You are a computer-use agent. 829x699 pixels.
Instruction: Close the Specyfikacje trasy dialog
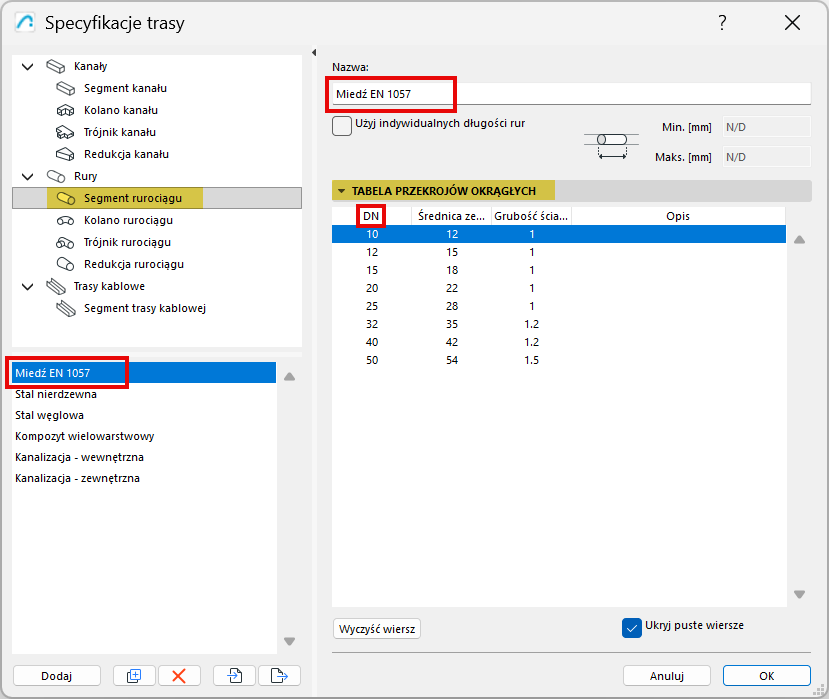[792, 23]
